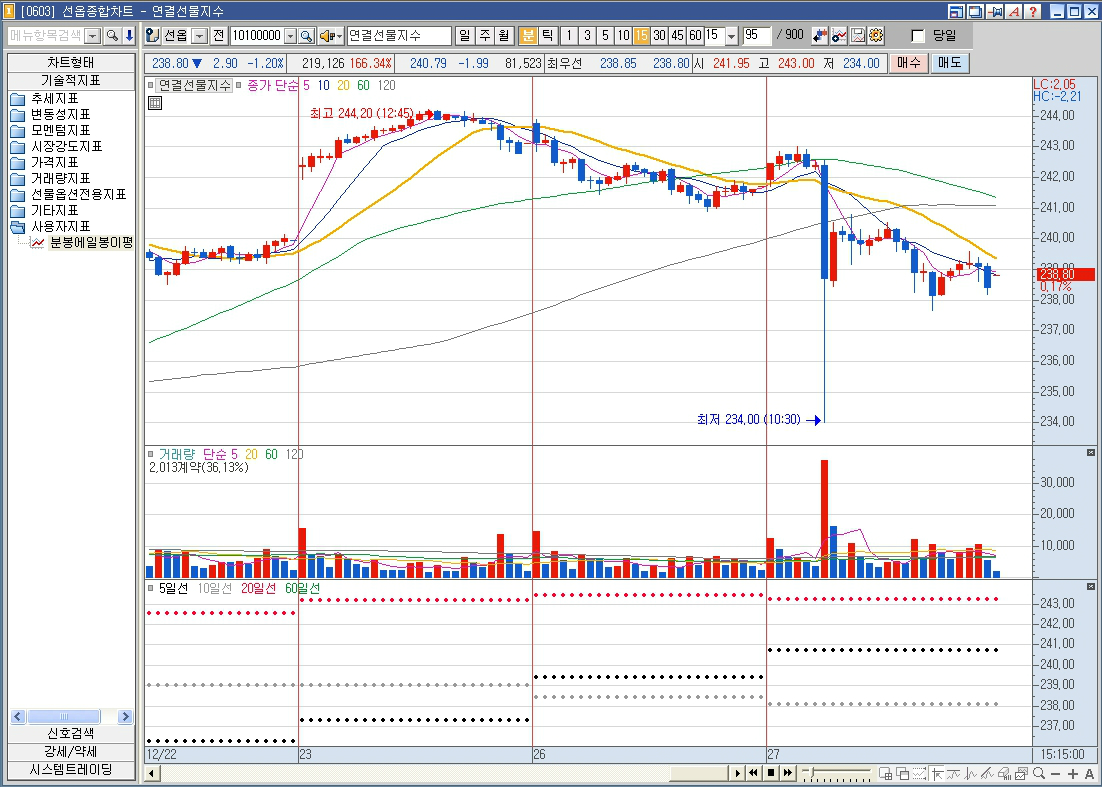Click the search icon next to code 10100000
Image resolution: width=1102 pixels, height=787 pixels.
pyautogui.click(x=307, y=36)
